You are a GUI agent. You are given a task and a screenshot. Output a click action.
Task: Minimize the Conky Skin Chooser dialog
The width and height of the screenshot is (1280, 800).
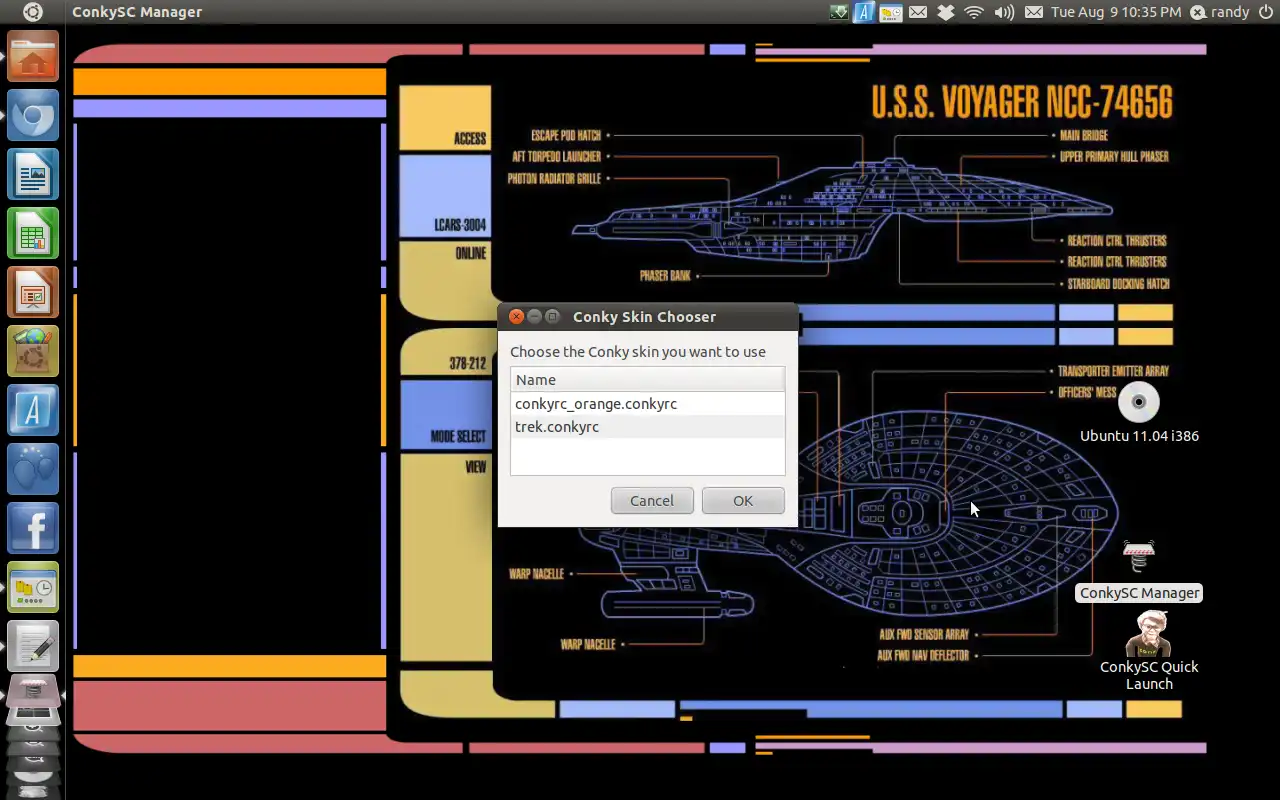(x=534, y=316)
